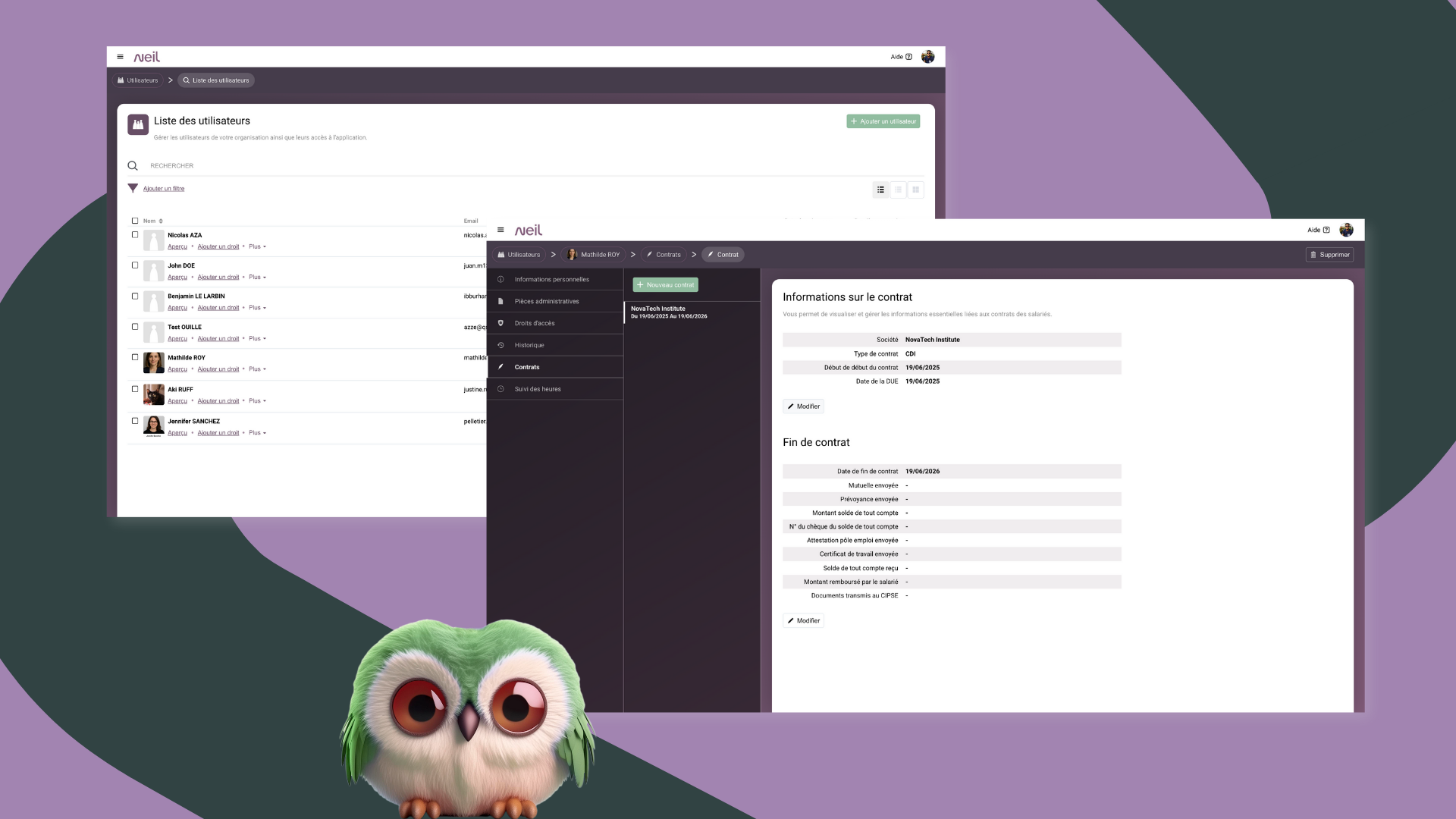Open hamburger menu in contract window

[500, 230]
